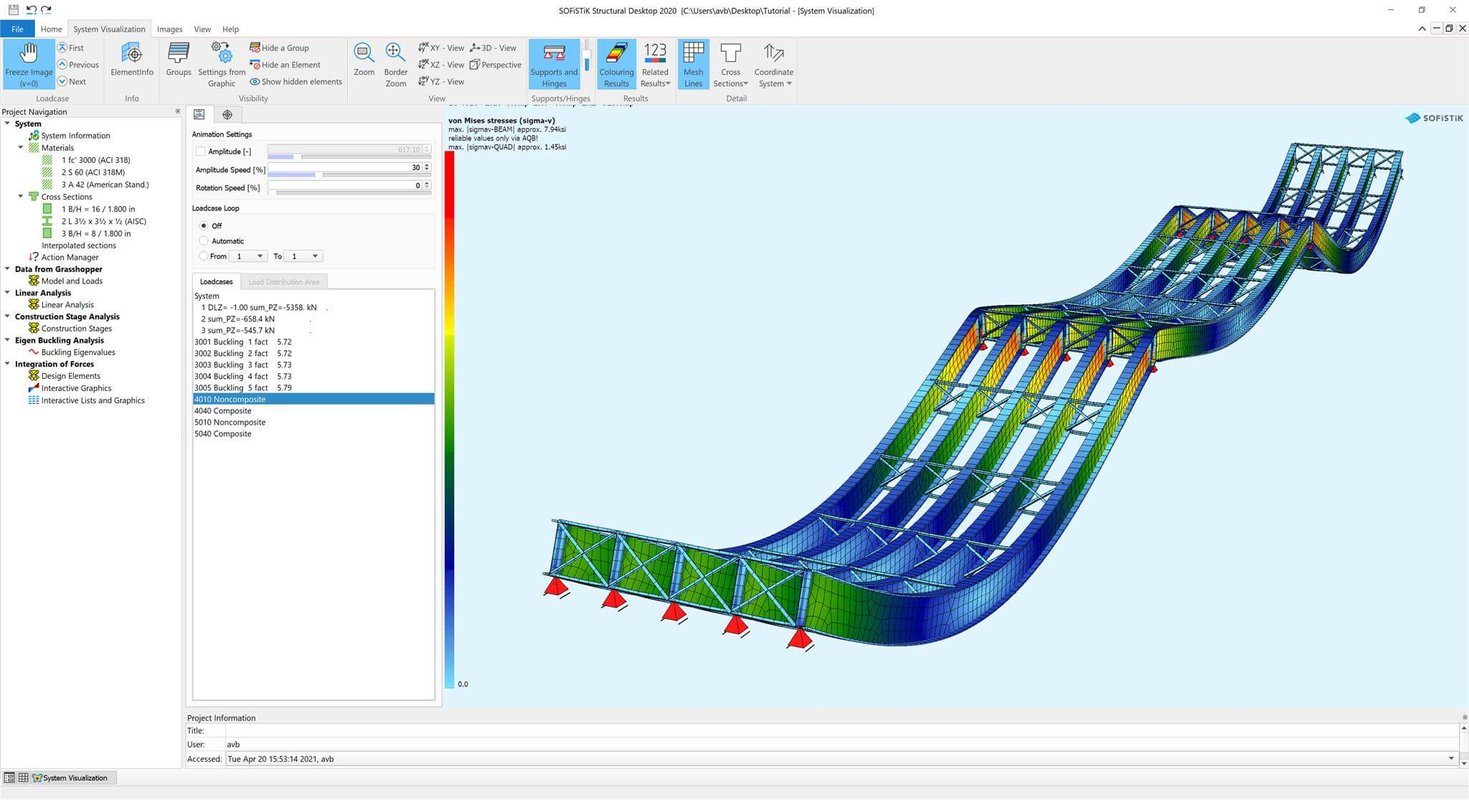Collapse Eigen Buckling Analysis node
This screenshot has width=1469, height=800.
7,340
